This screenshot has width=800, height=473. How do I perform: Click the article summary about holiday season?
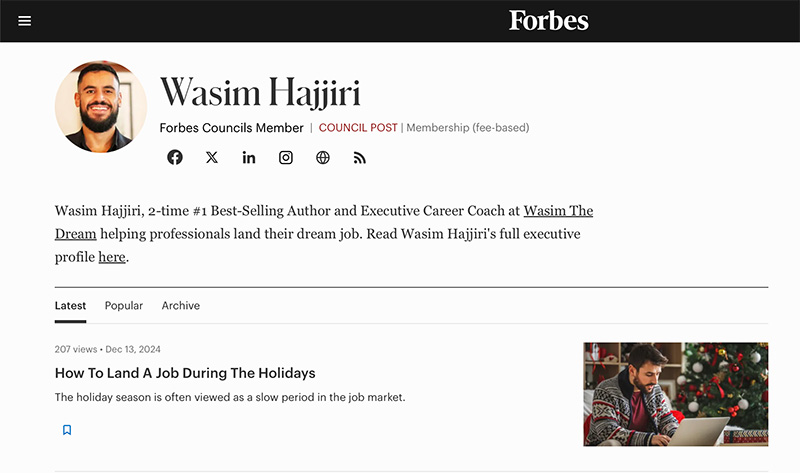[230, 397]
